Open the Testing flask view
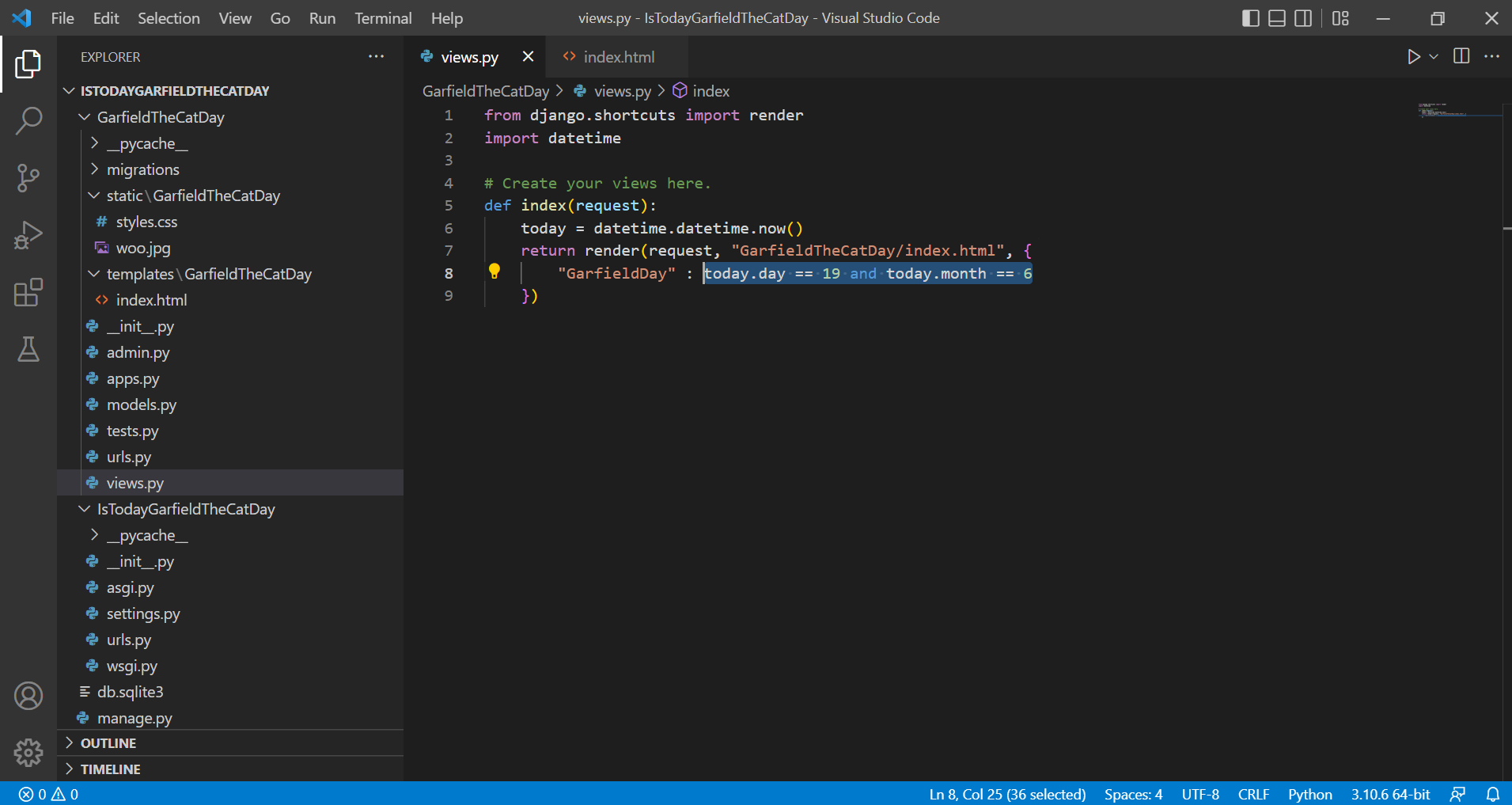 coord(28,349)
